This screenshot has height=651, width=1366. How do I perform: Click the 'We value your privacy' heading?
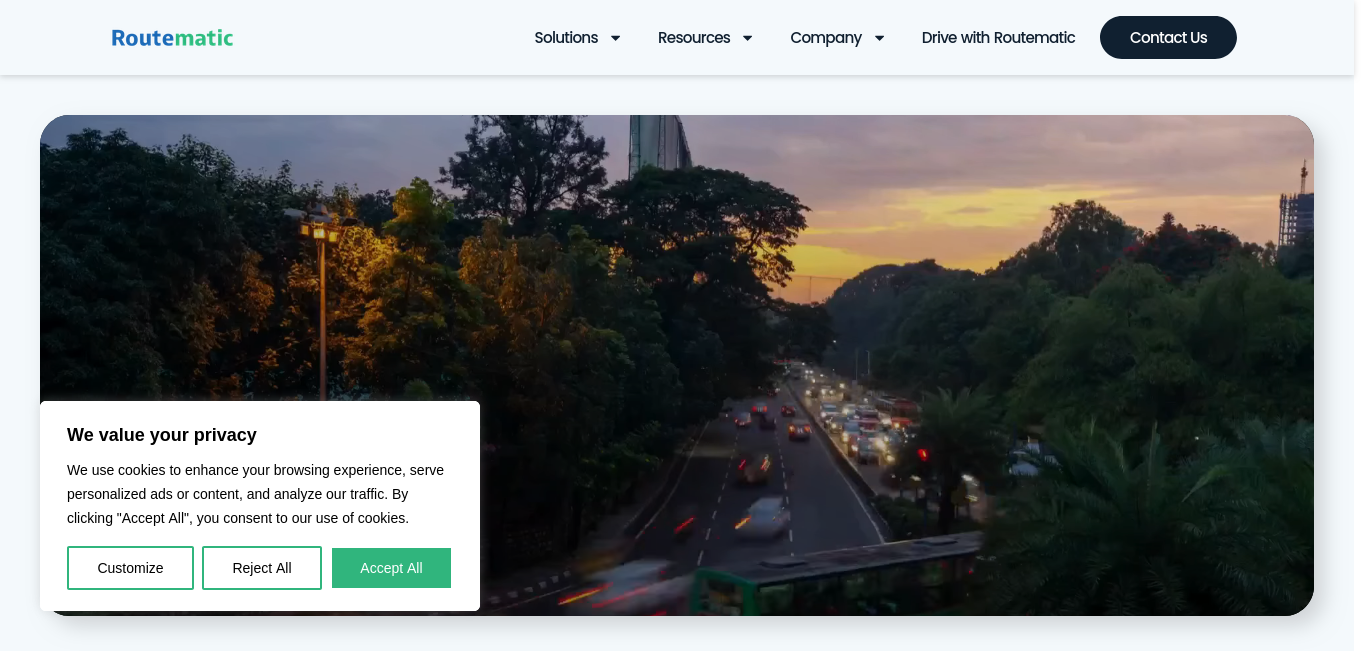coord(162,435)
